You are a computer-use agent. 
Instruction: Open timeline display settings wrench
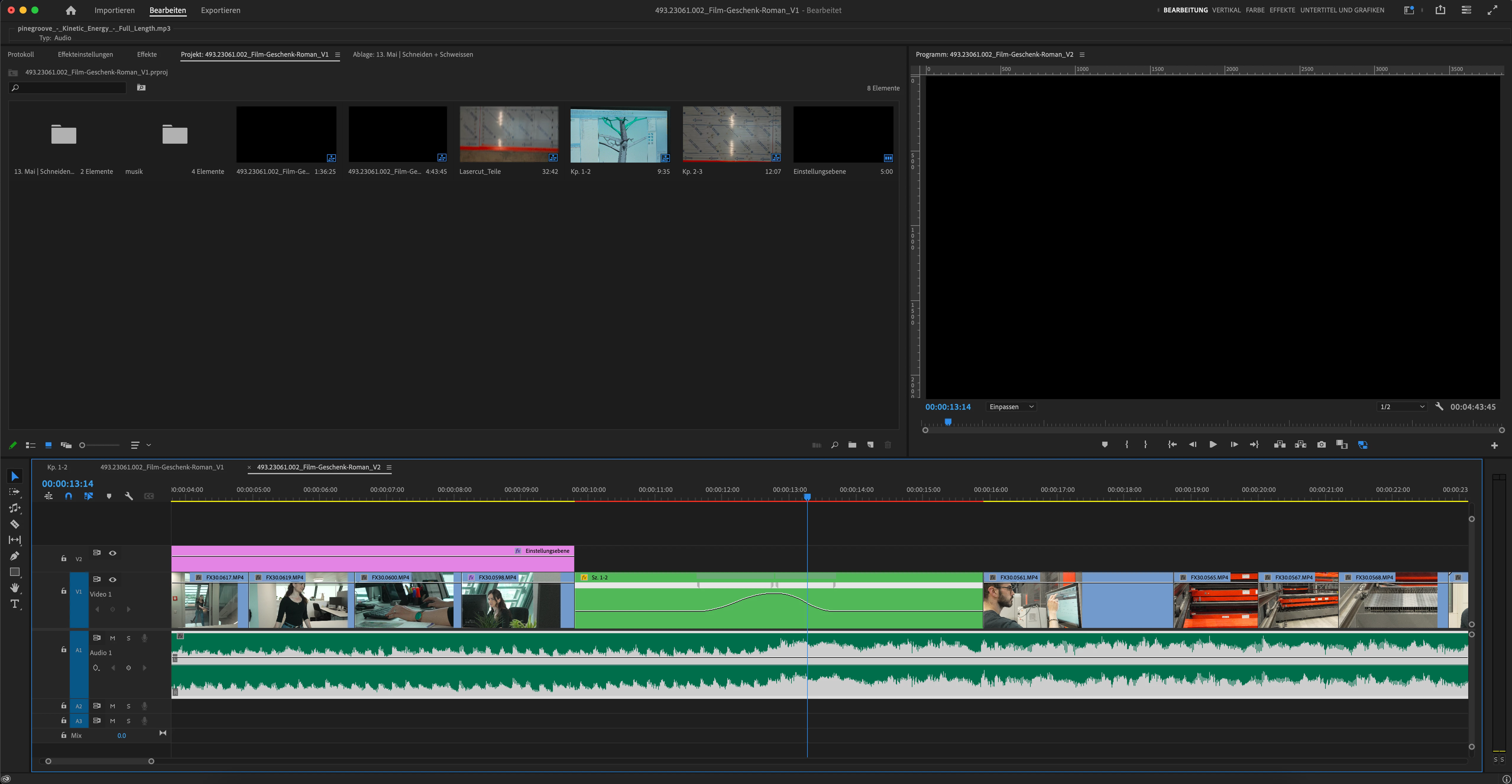129,496
